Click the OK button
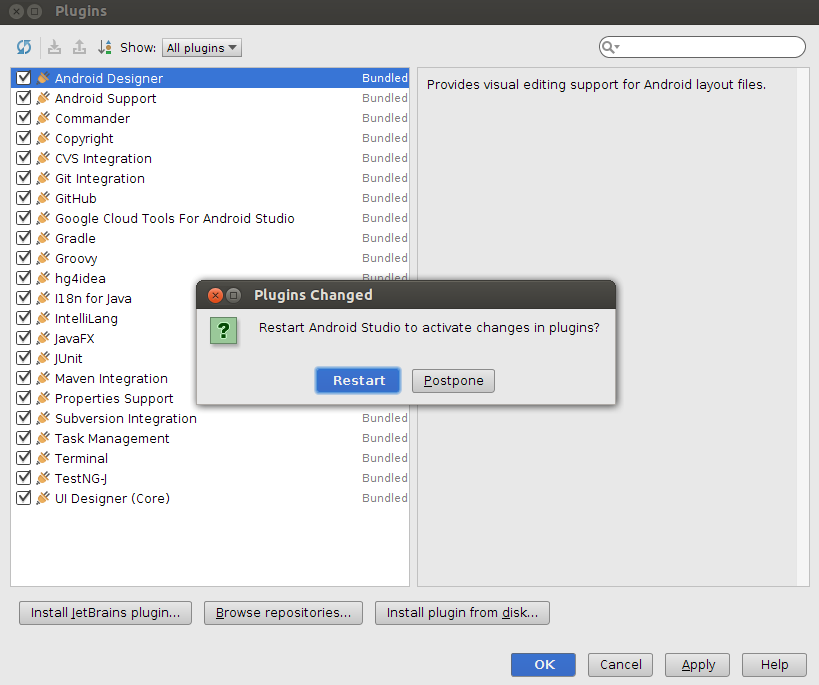 pos(543,665)
